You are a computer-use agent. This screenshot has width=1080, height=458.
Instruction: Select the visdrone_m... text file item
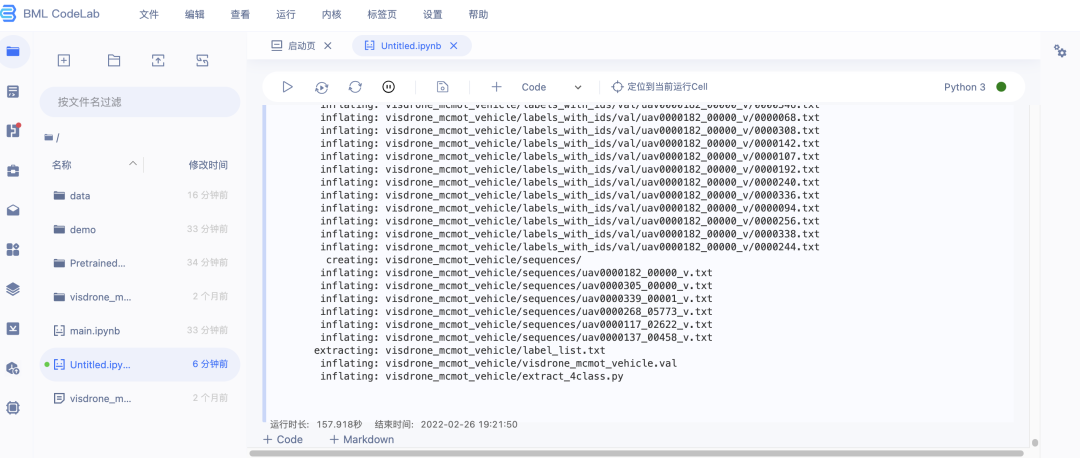(x=140, y=398)
